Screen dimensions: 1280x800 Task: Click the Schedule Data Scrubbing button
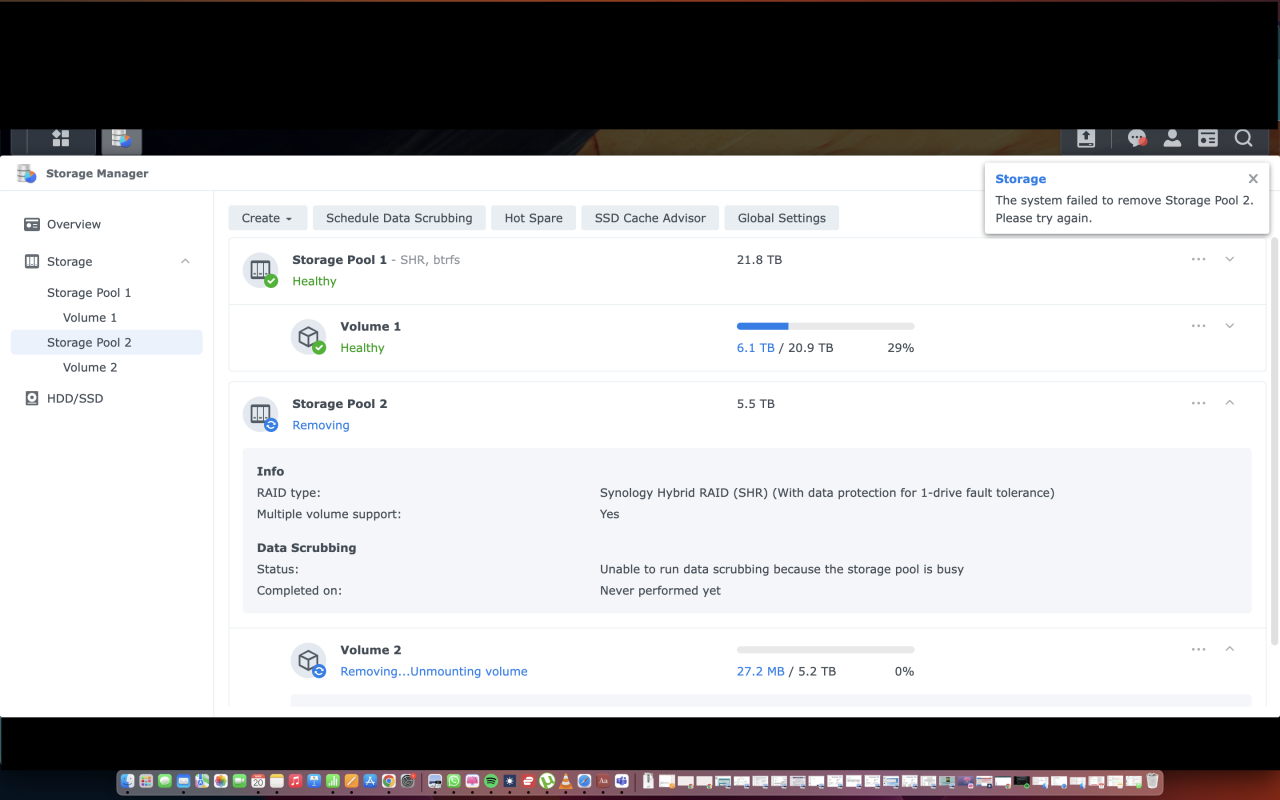tap(399, 218)
